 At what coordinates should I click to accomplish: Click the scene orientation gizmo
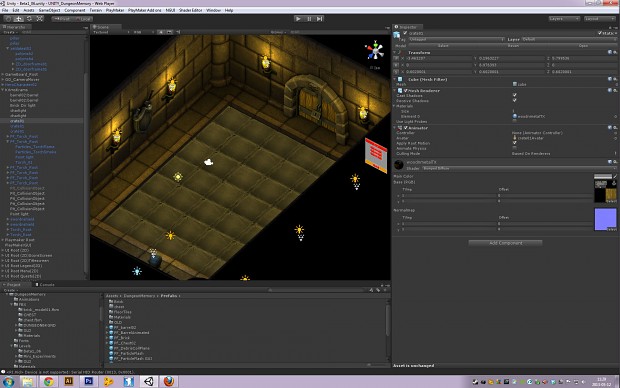click(374, 51)
